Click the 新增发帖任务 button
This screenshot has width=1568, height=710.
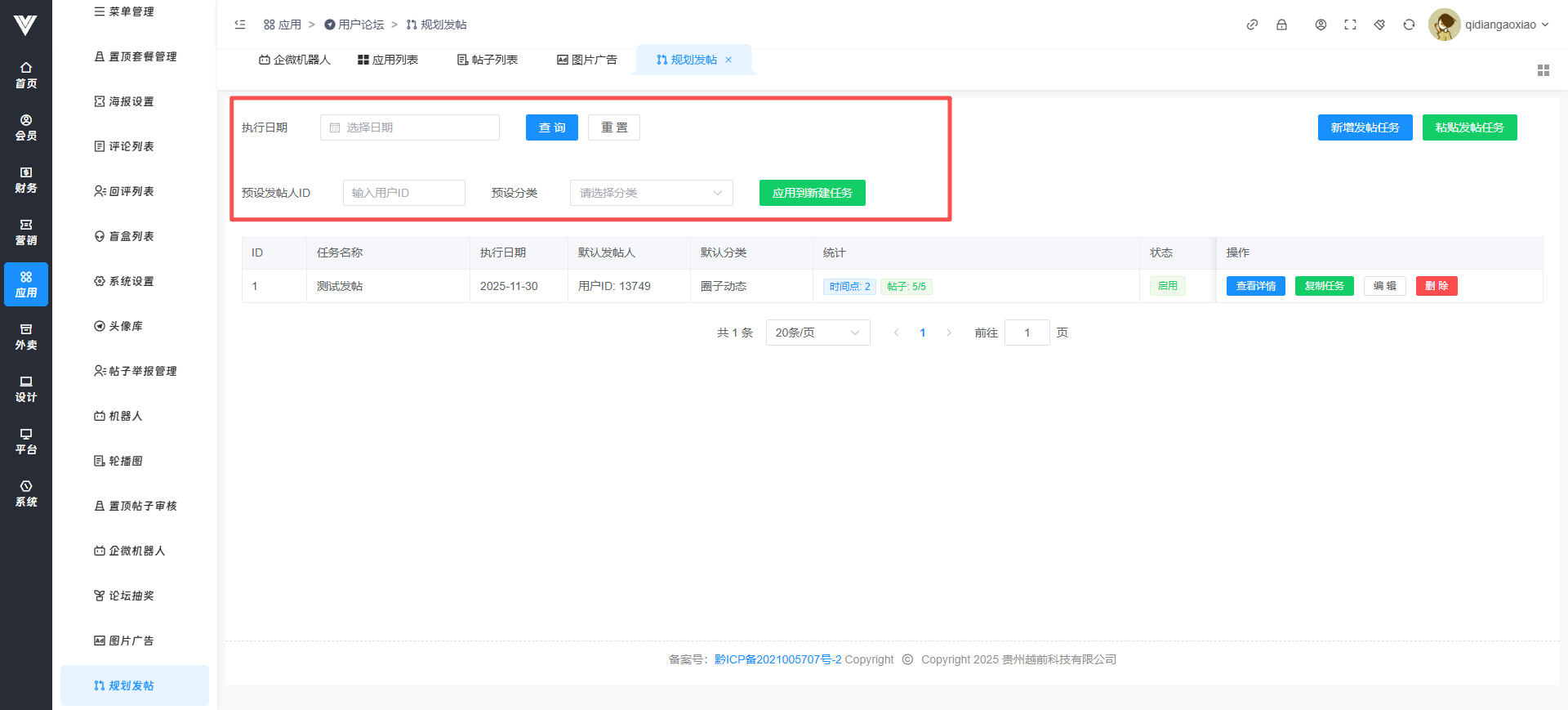coord(1365,127)
